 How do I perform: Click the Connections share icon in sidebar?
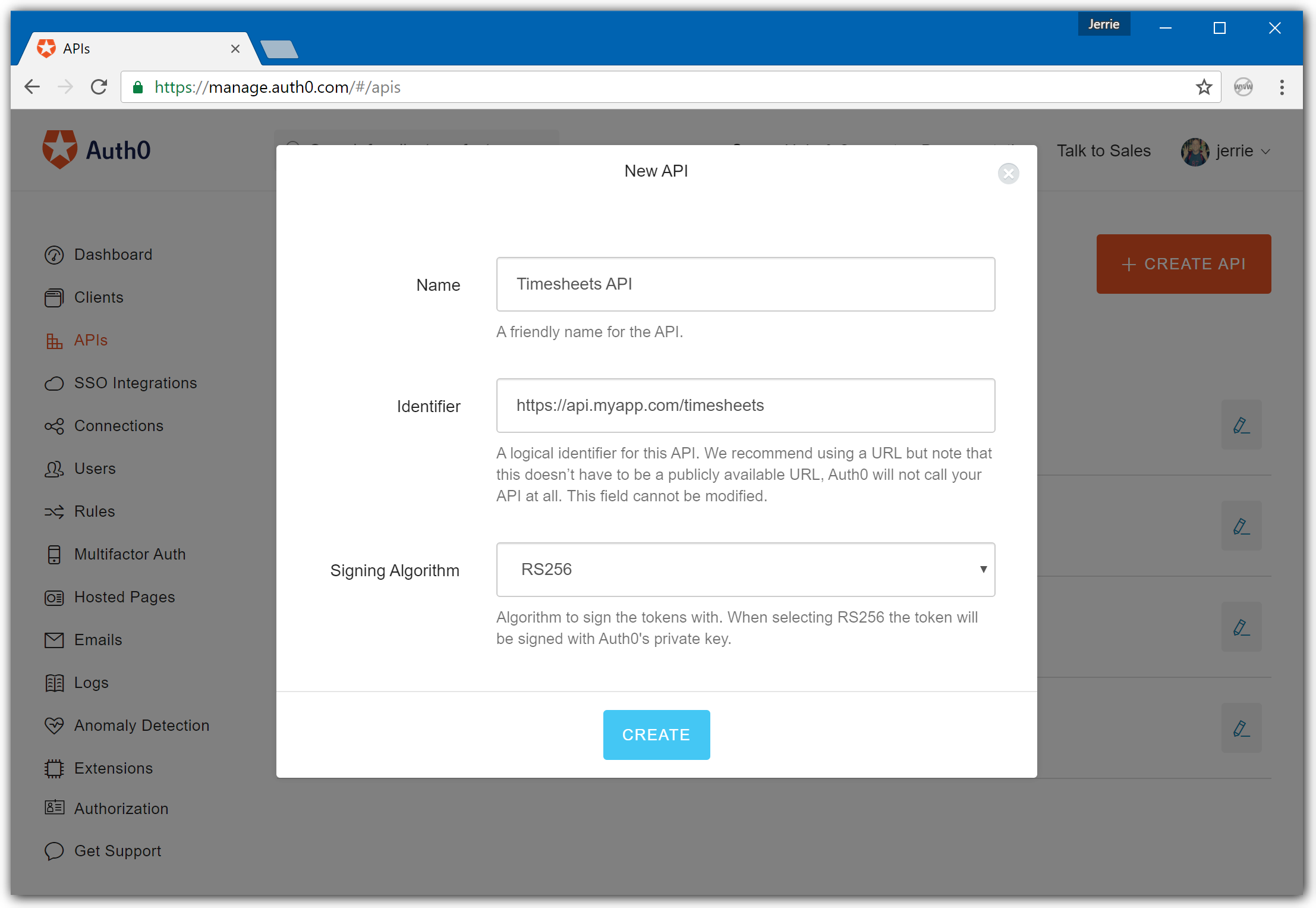(x=54, y=426)
